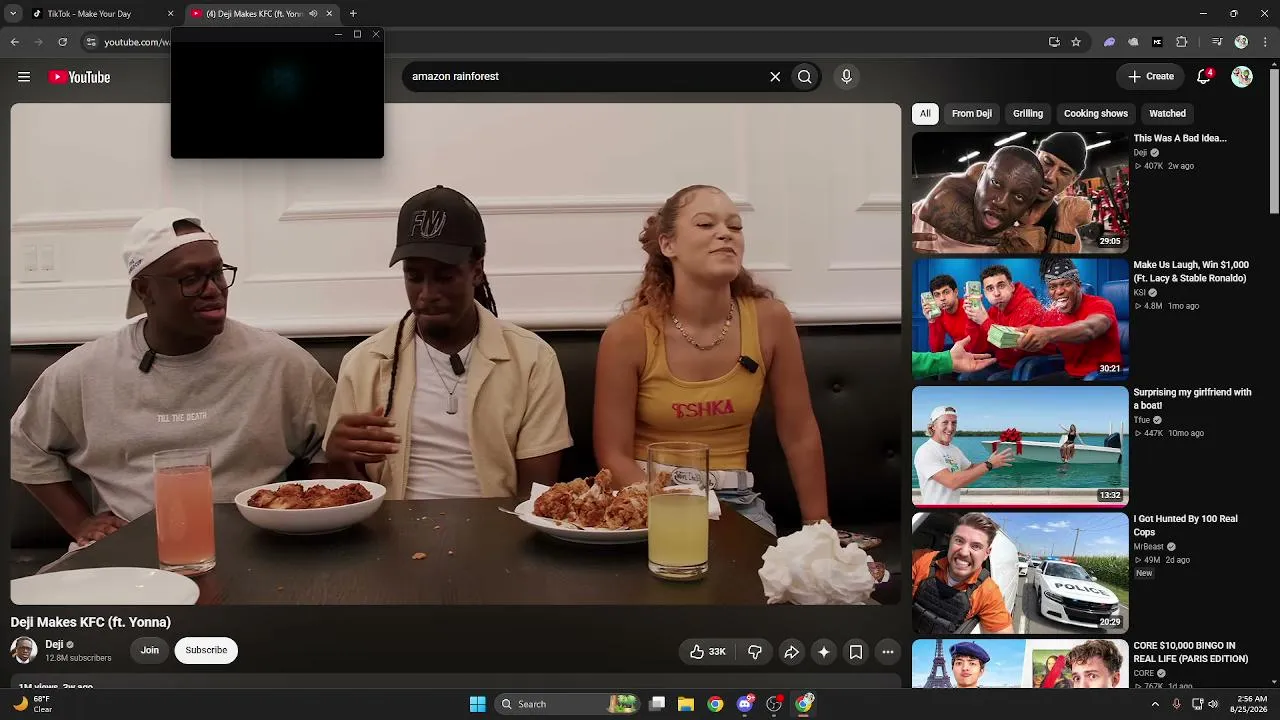
Task: Like the video with 33K likes
Action: pyautogui.click(x=708, y=652)
